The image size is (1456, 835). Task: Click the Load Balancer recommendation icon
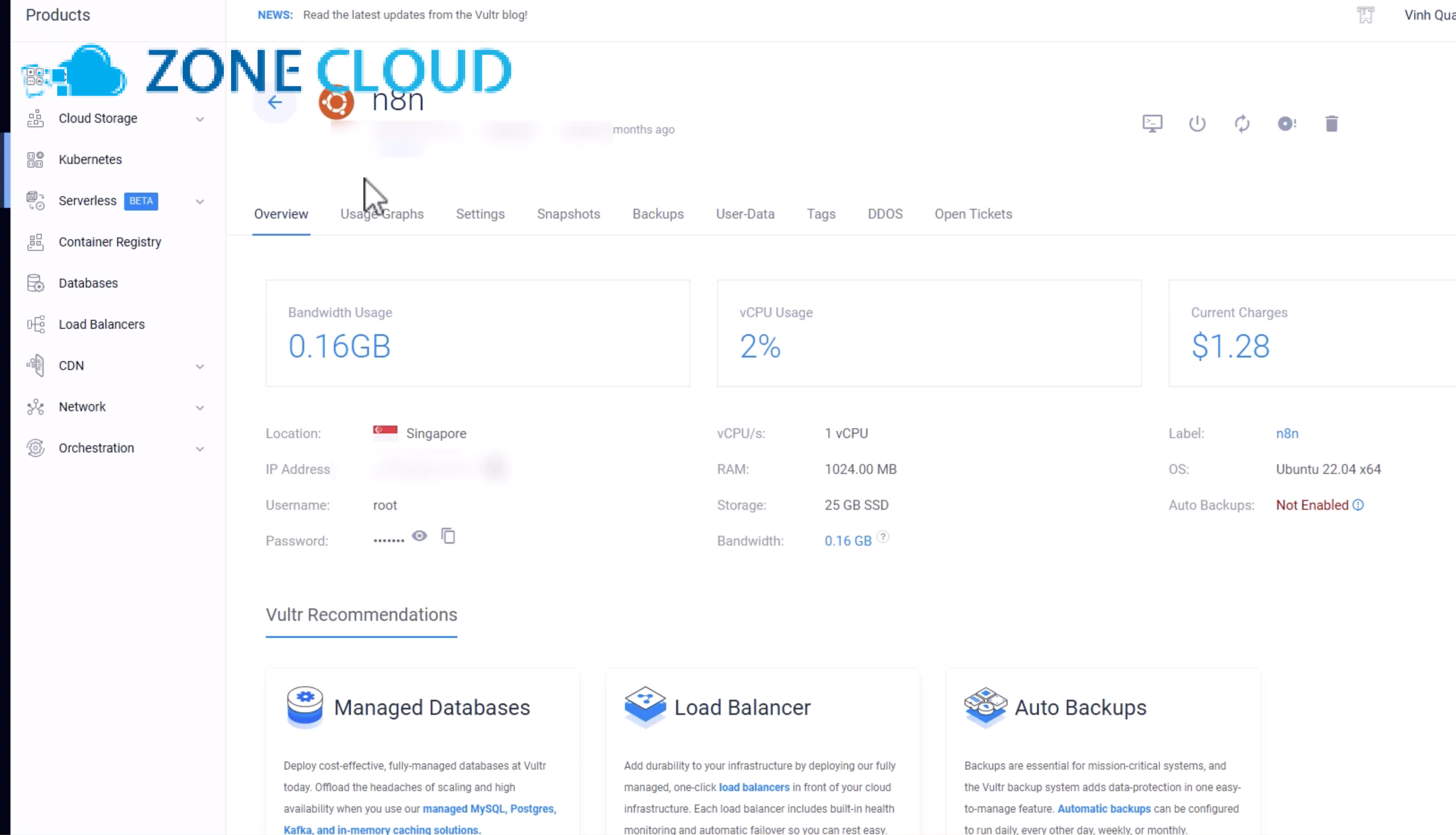(645, 707)
